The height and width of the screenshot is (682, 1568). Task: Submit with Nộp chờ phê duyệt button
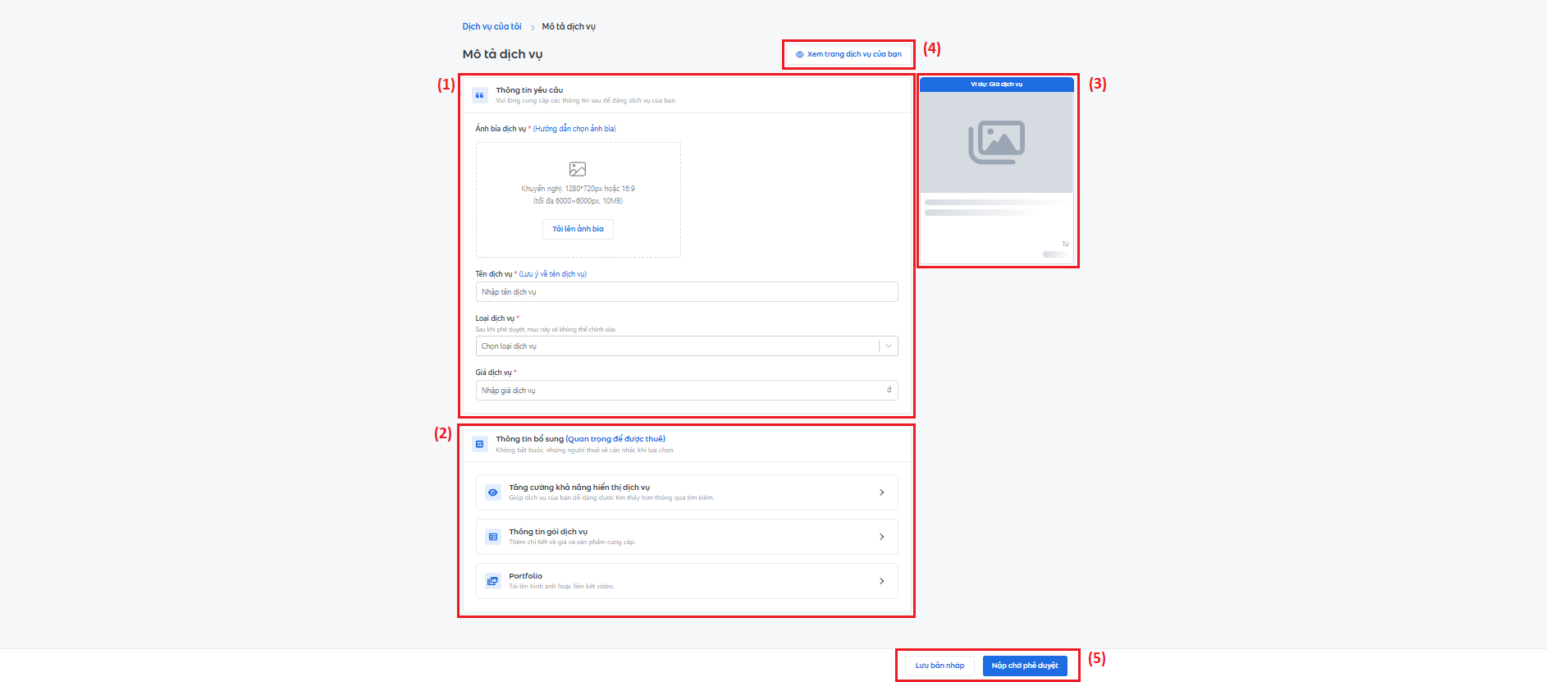(x=1025, y=666)
